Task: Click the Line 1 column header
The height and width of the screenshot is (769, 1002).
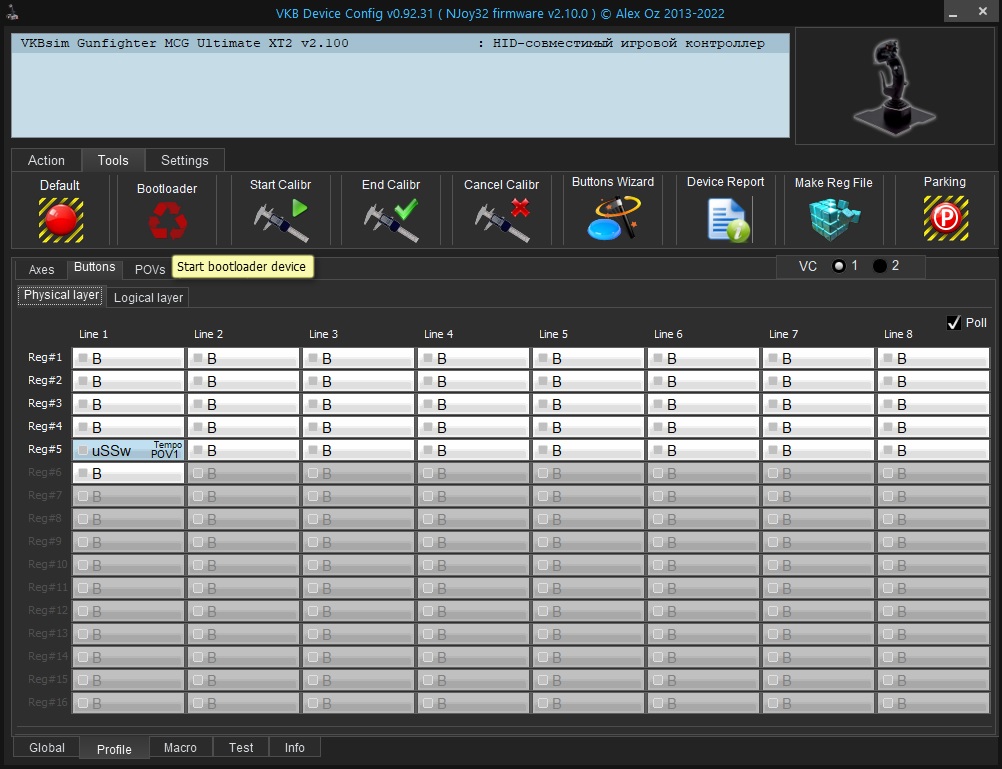Action: click(93, 334)
